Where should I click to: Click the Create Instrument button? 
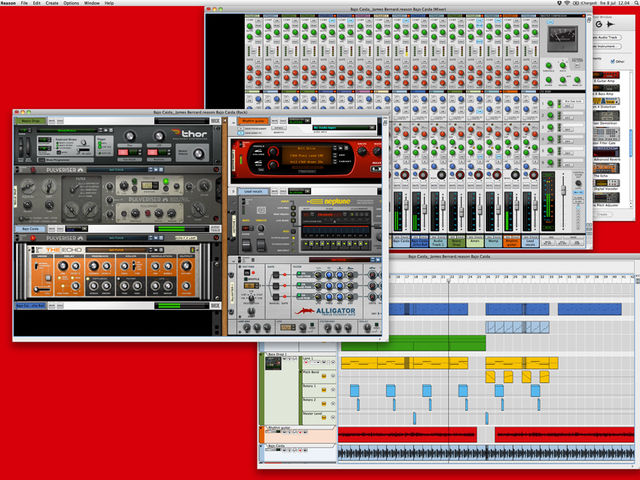607,47
